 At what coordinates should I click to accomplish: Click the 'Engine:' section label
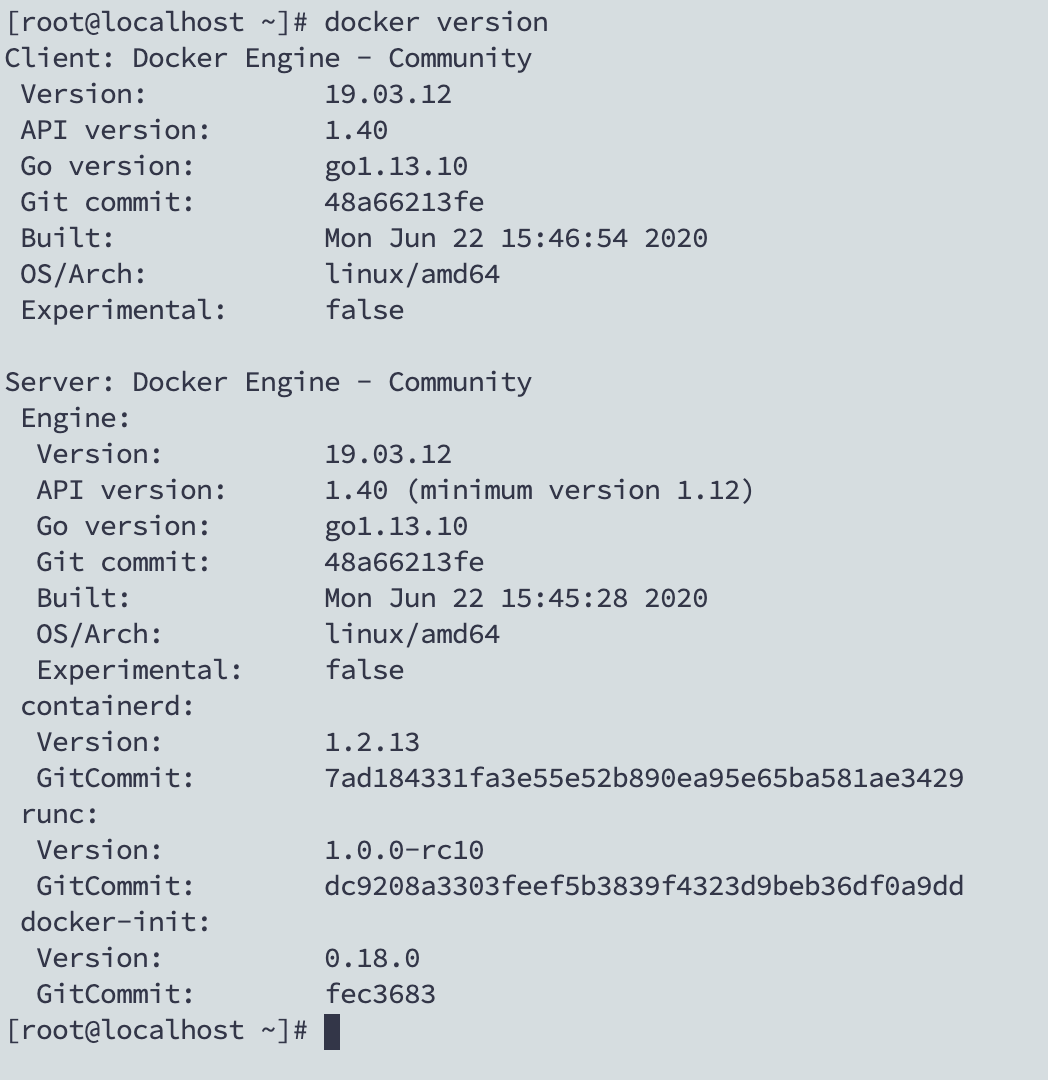[x=76, y=418]
